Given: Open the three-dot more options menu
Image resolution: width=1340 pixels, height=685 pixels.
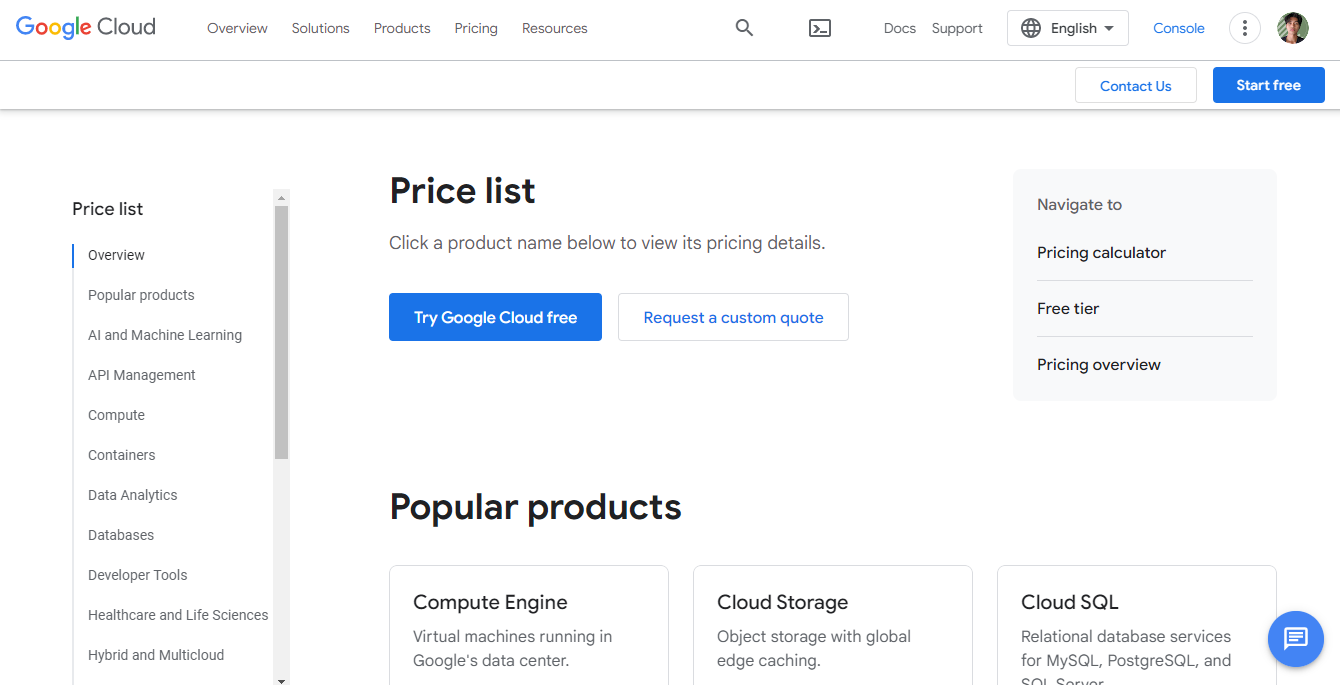Looking at the screenshot, I should (1244, 28).
